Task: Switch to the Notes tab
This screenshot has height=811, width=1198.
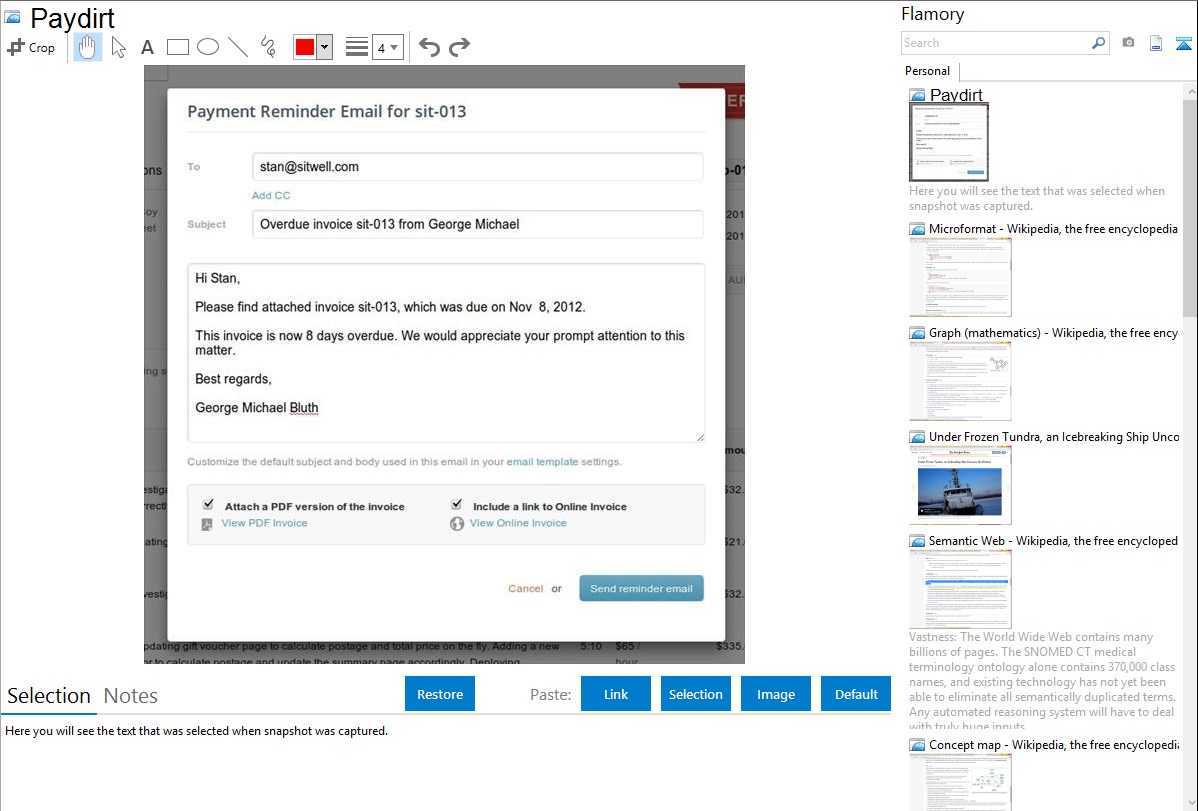Action: point(130,696)
